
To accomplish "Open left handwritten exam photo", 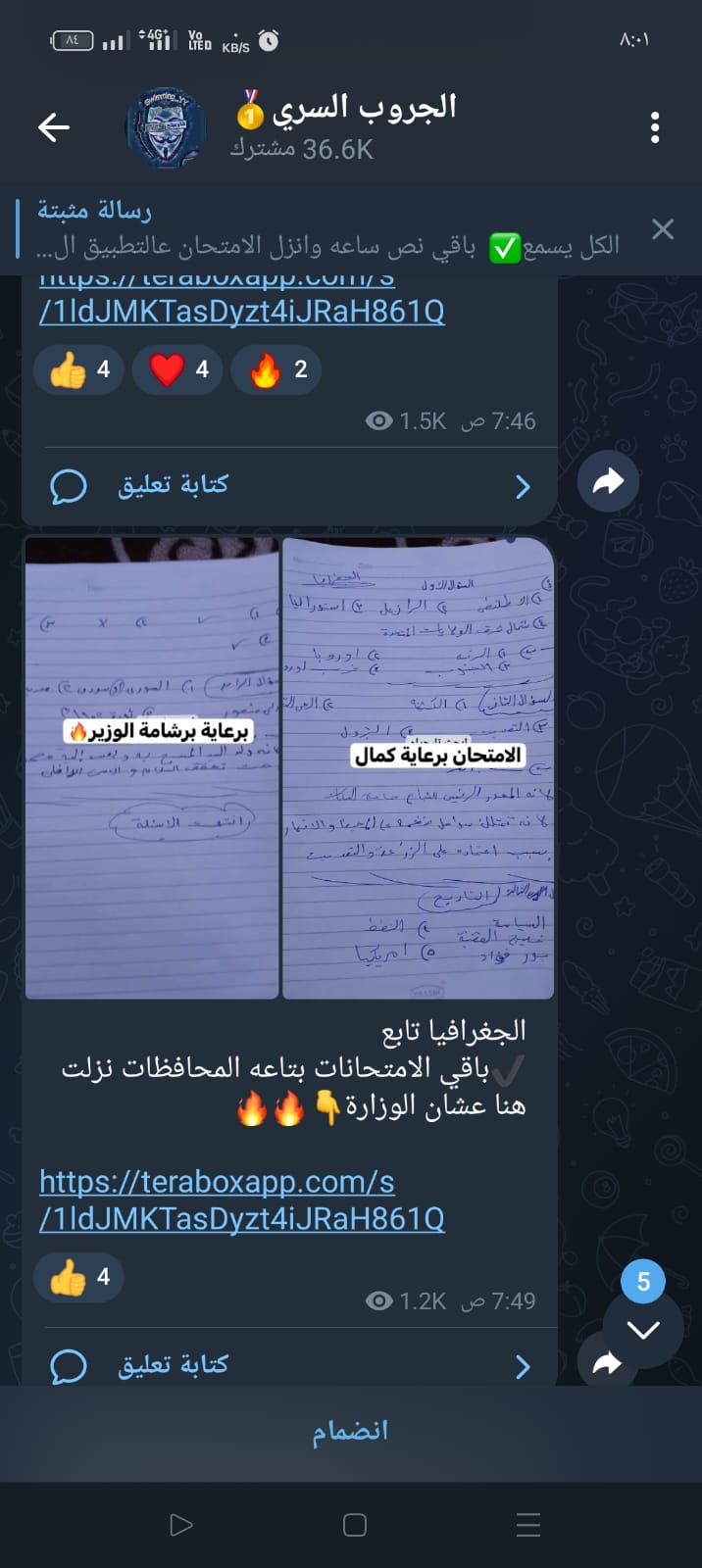I will click(x=152, y=768).
